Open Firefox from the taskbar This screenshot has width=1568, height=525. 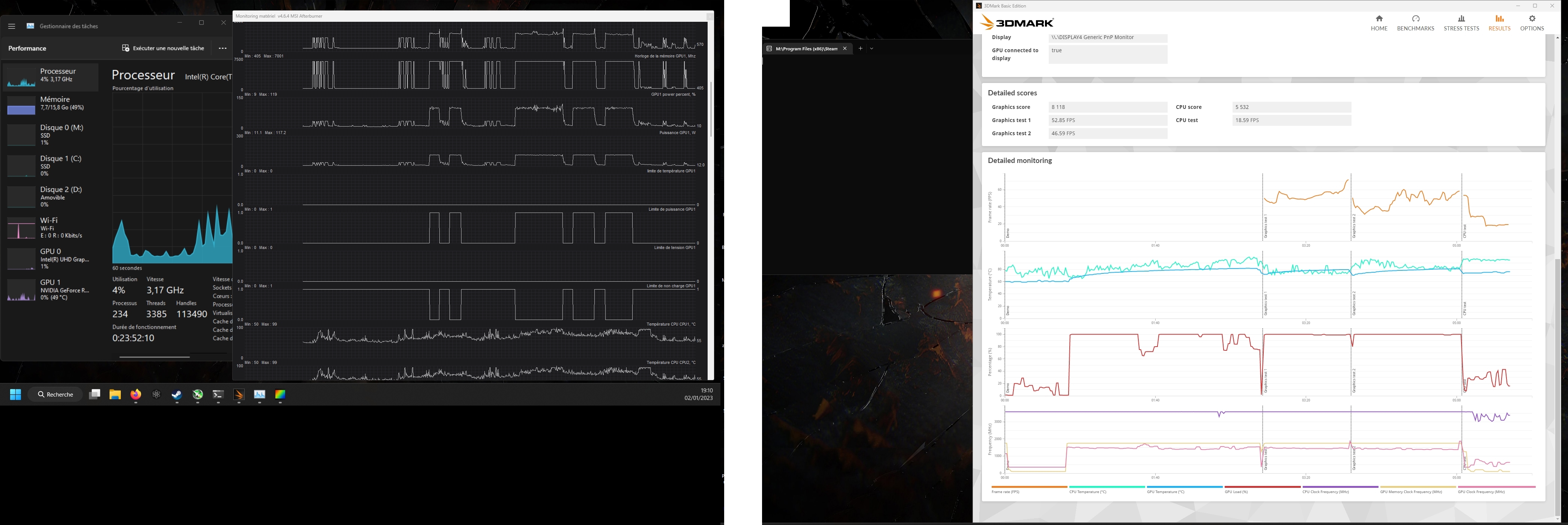pos(136,395)
